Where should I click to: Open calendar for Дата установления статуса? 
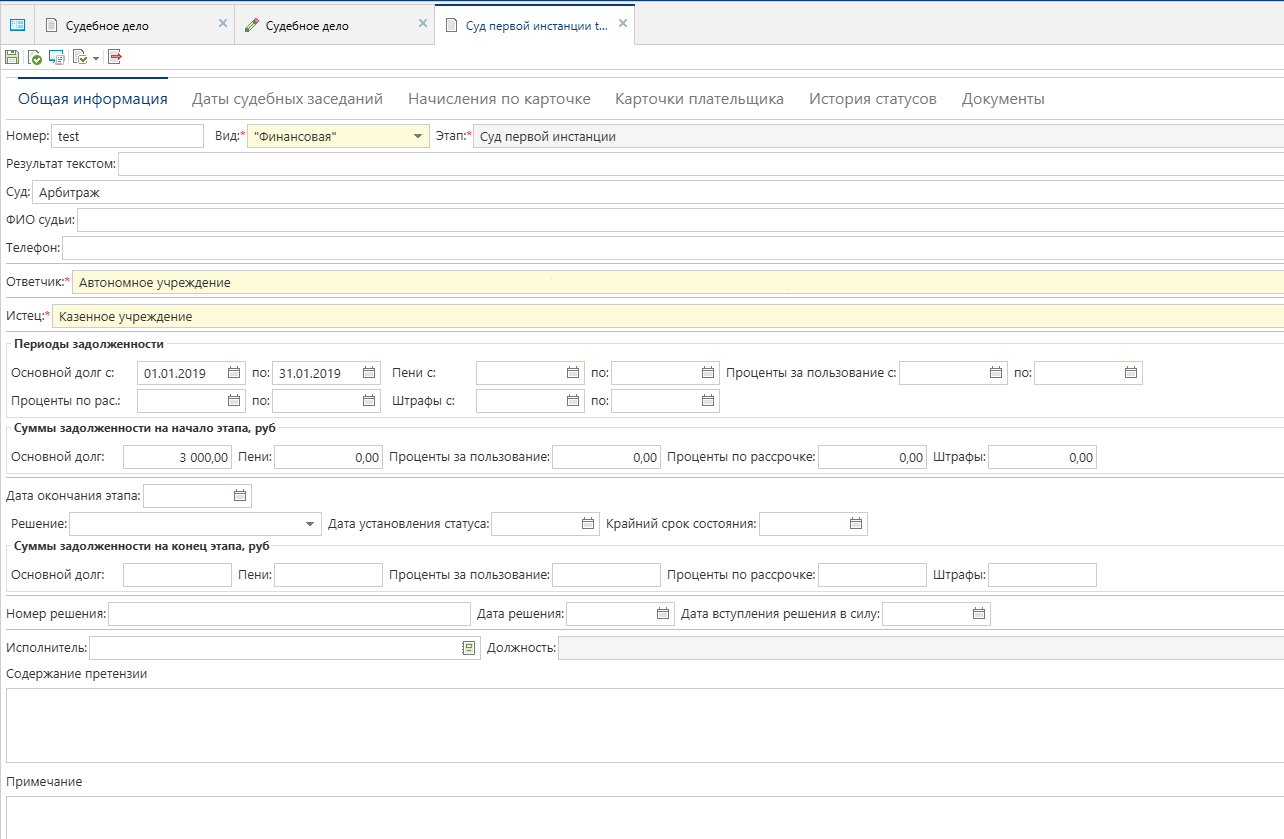click(x=588, y=523)
